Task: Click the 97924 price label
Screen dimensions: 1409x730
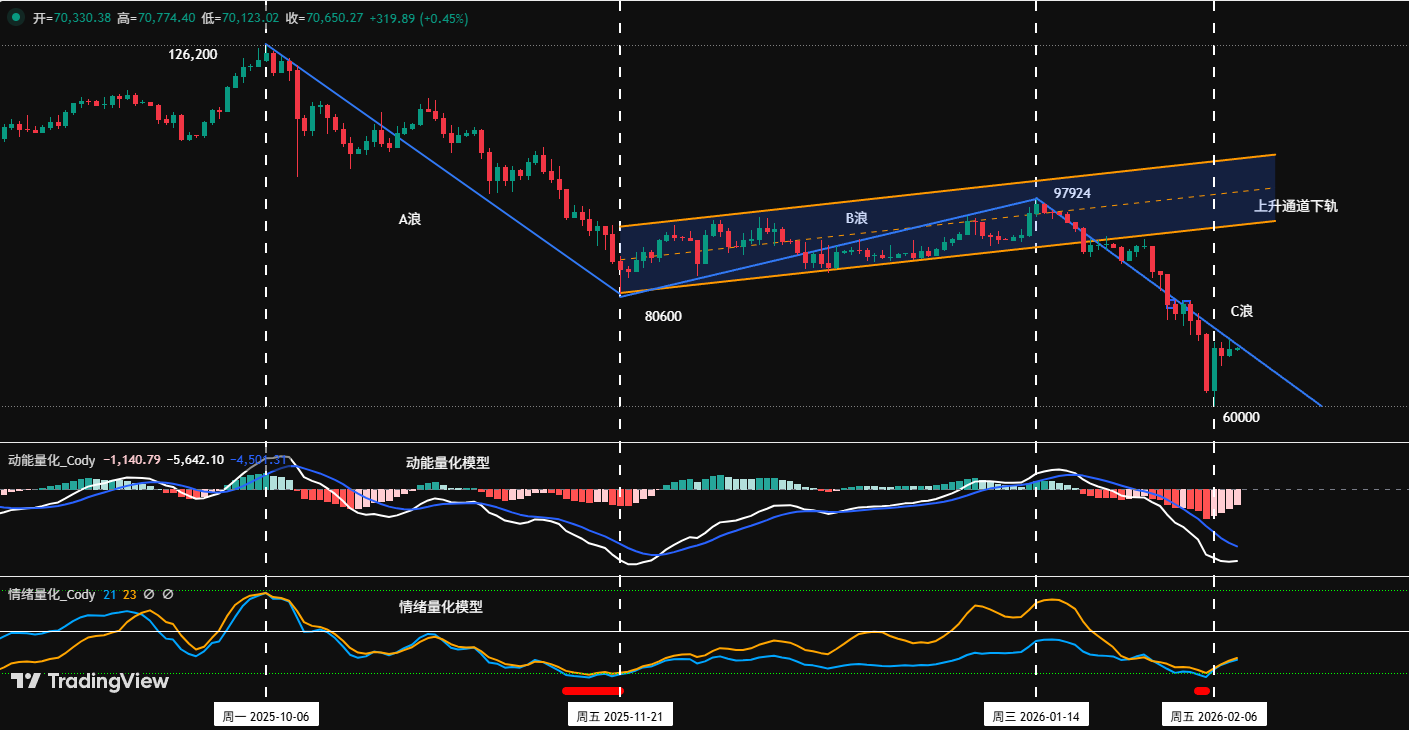Action: (x=1072, y=192)
